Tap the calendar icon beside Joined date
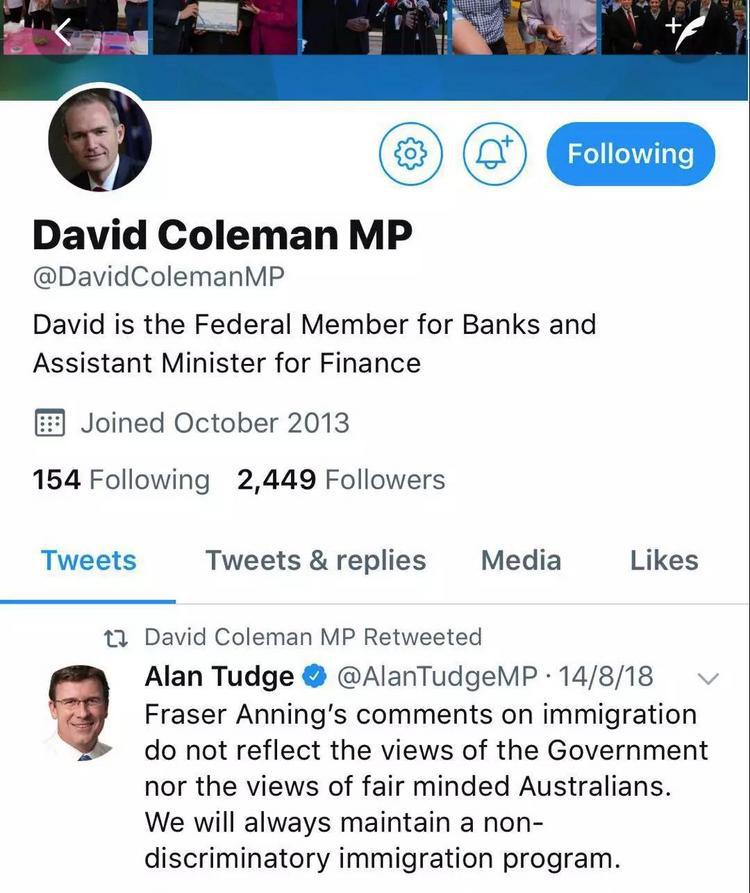This screenshot has width=750, height=893. pos(49,423)
